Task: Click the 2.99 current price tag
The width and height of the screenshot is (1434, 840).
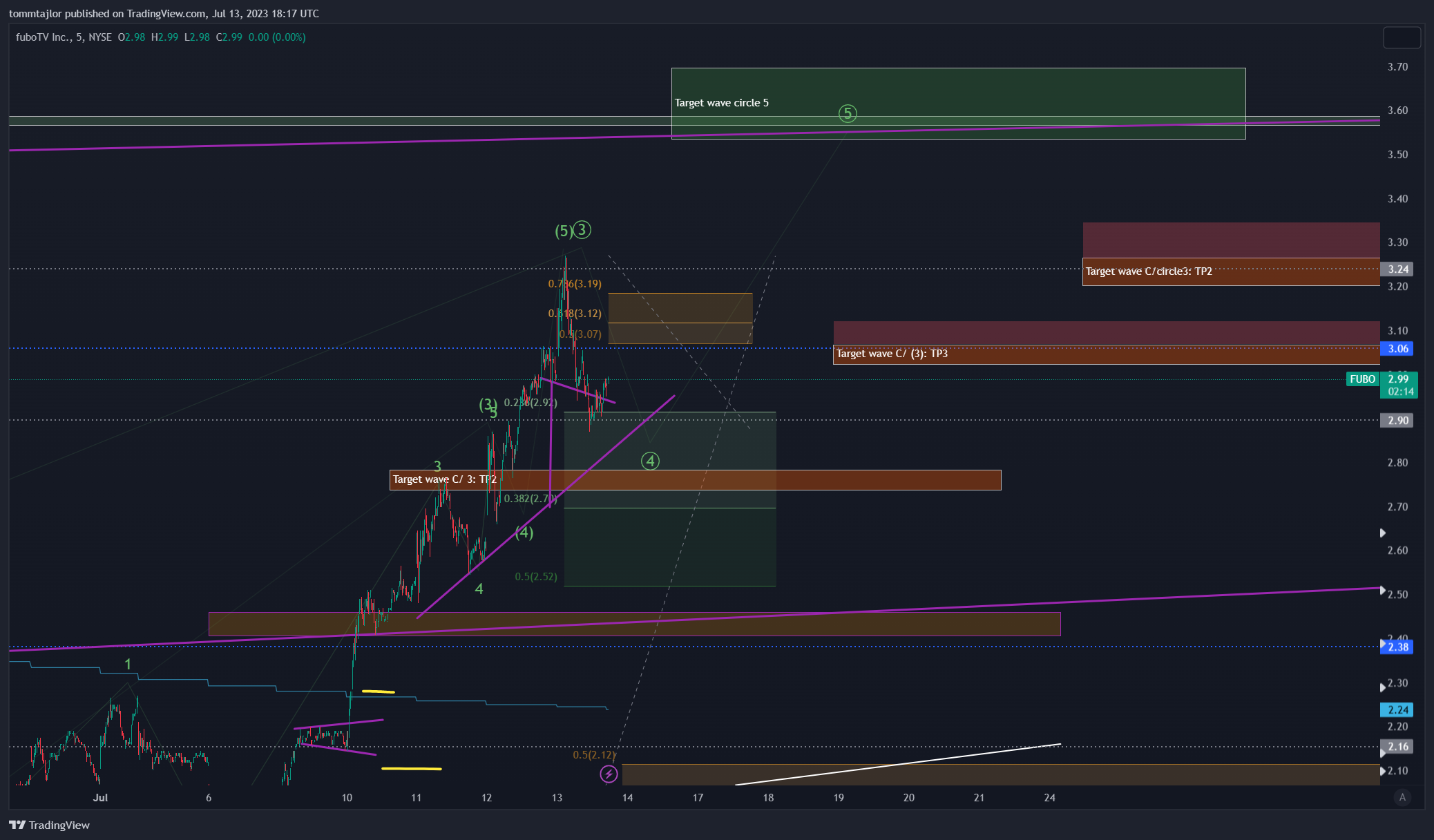Action: click(x=1399, y=379)
